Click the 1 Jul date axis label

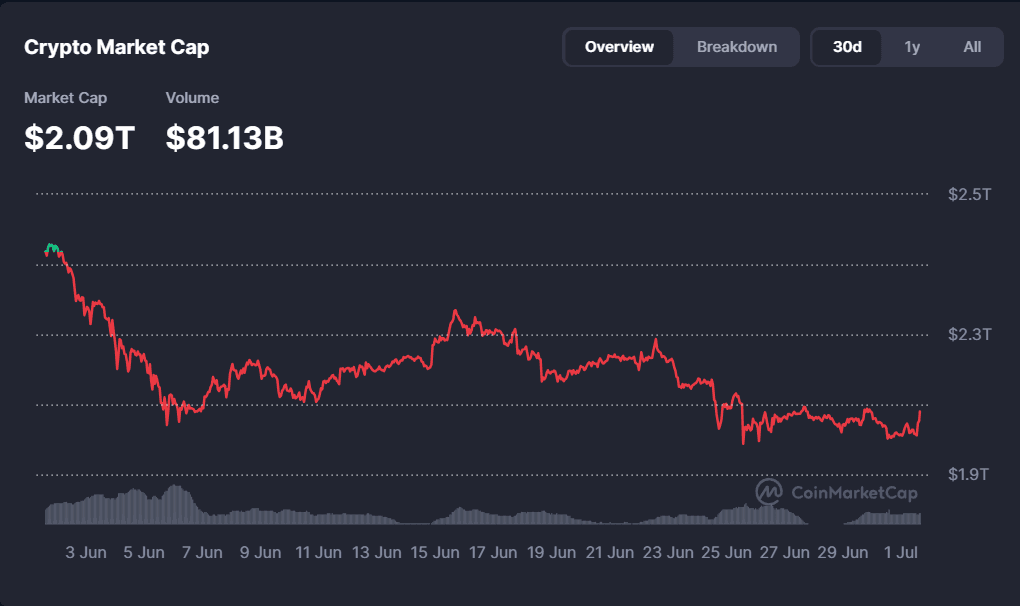[900, 553]
